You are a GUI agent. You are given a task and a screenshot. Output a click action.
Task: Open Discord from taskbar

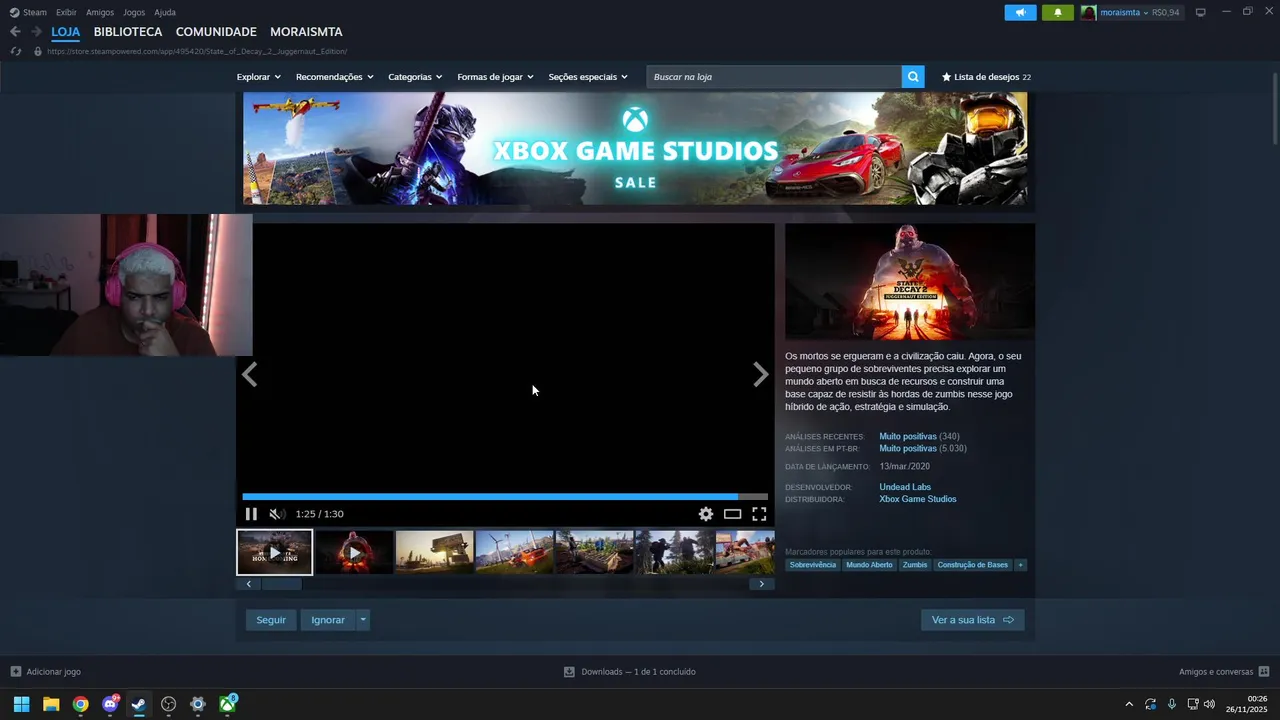tap(110, 704)
